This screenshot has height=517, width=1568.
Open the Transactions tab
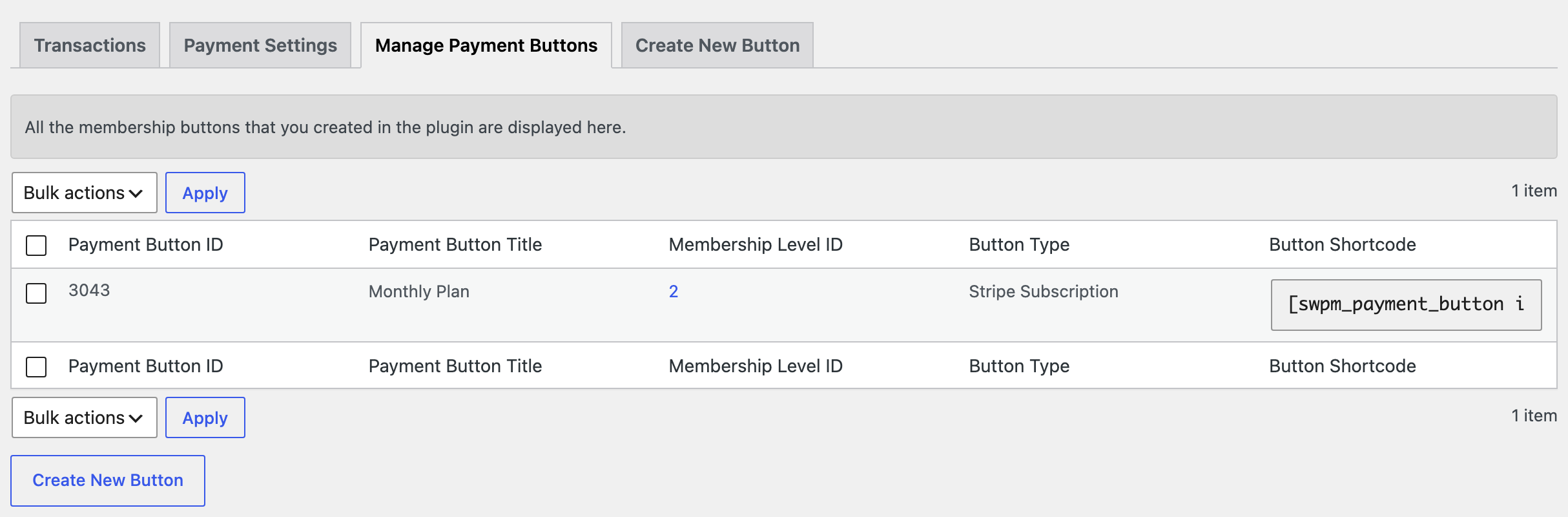point(90,45)
